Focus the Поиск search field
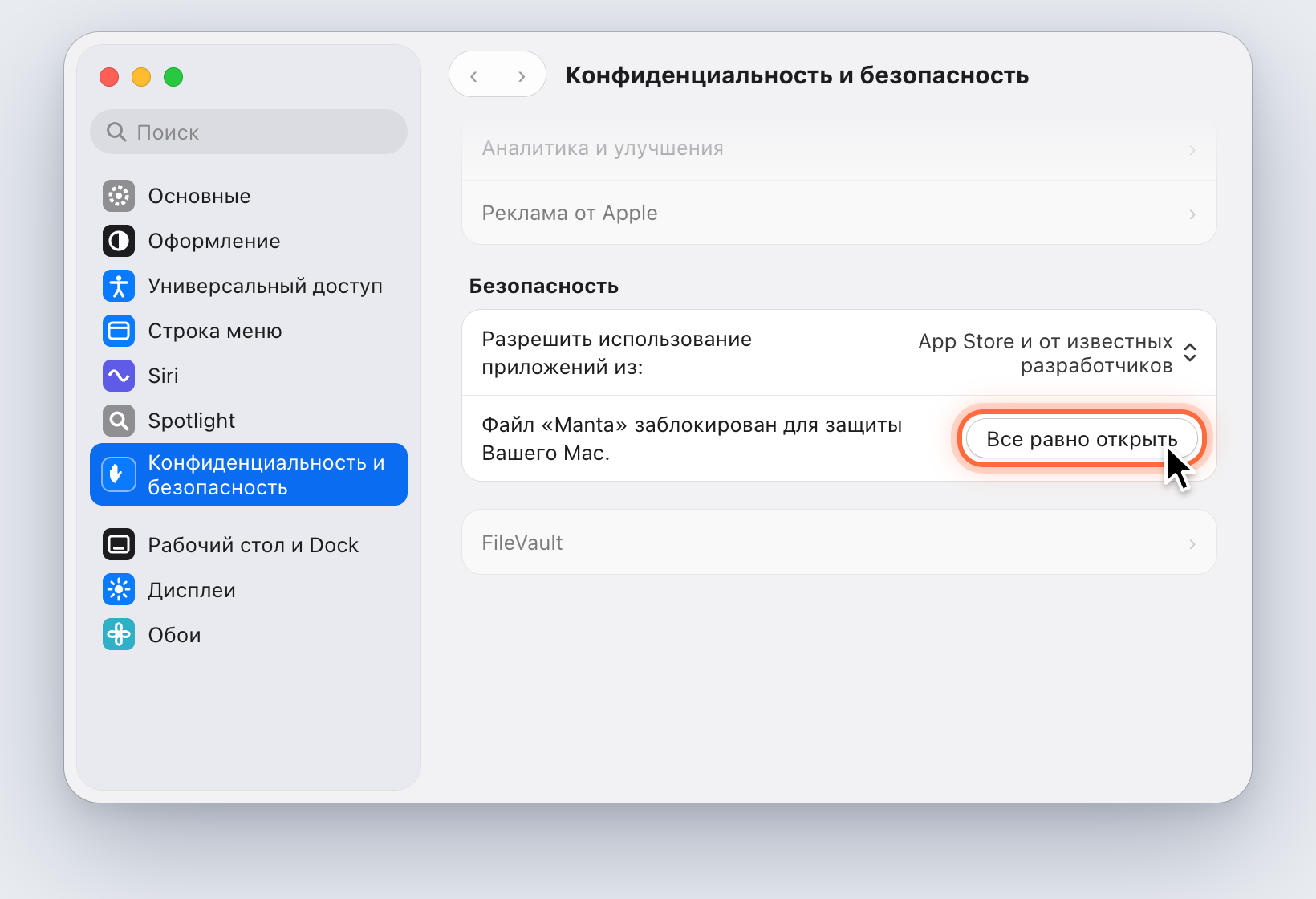 pyautogui.click(x=249, y=132)
